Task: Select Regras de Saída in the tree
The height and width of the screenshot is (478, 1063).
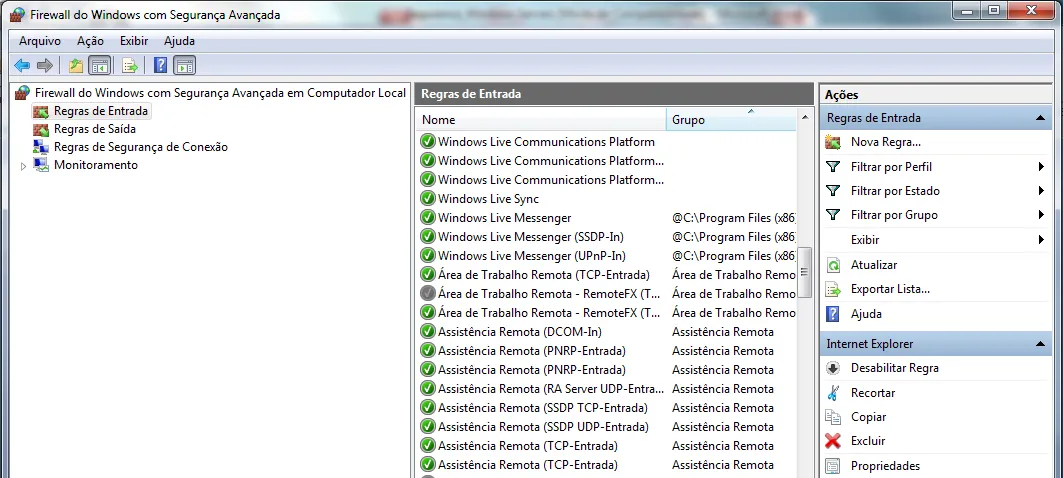Action: tap(94, 129)
